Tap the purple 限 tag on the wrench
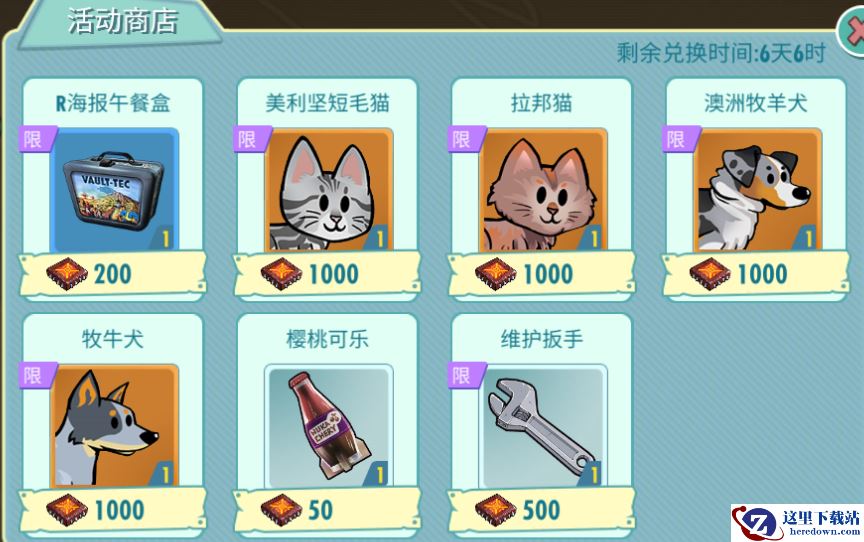Image resolution: width=864 pixels, height=542 pixels. tap(466, 376)
